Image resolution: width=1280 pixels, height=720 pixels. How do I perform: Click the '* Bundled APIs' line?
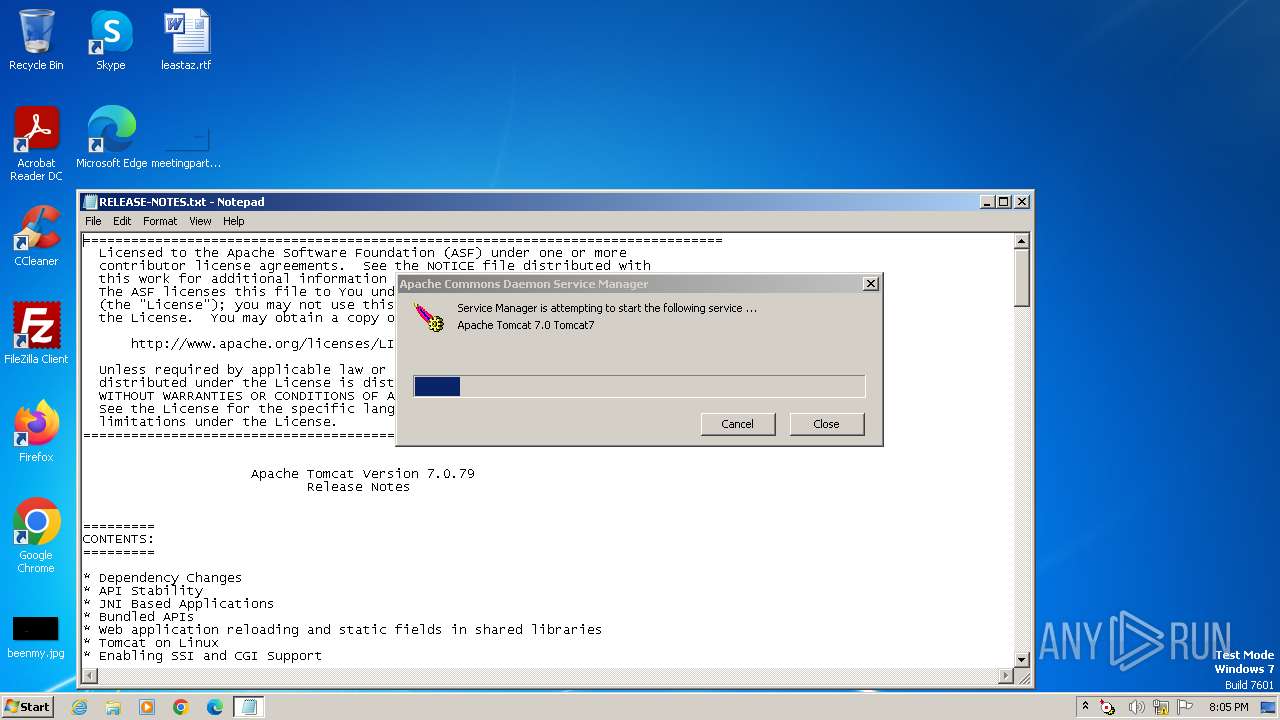coord(138,617)
